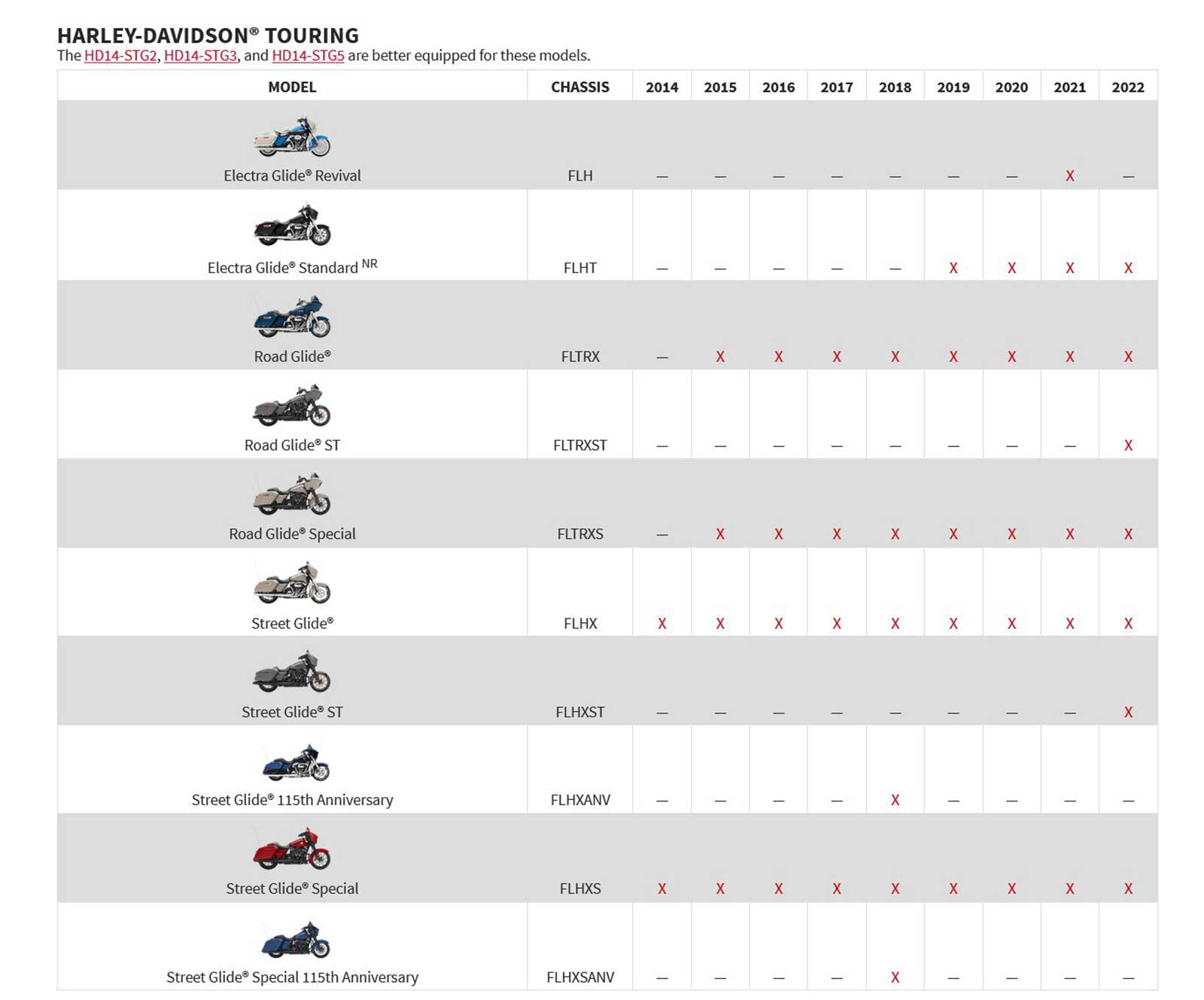1204x1000 pixels.
Task: Click the Road Glide Special motorcycle image
Action: [x=292, y=494]
